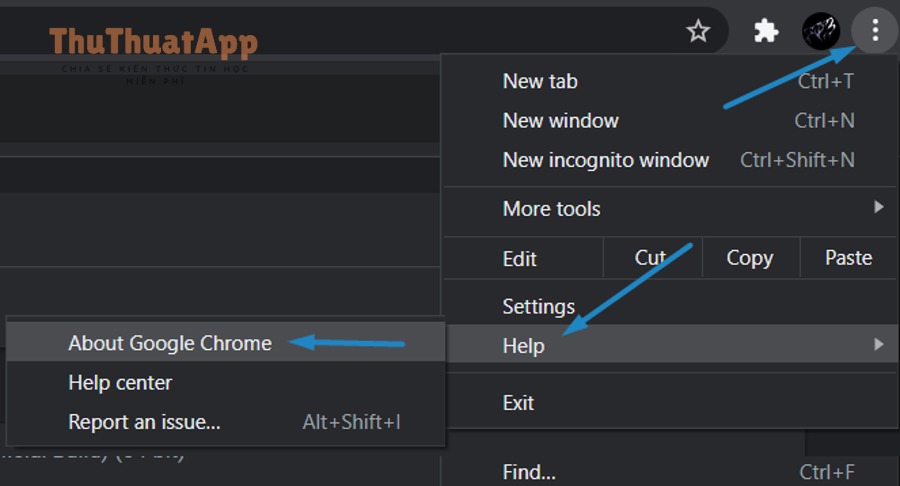
Task: Open the Extensions puzzle icon
Action: [x=766, y=30]
